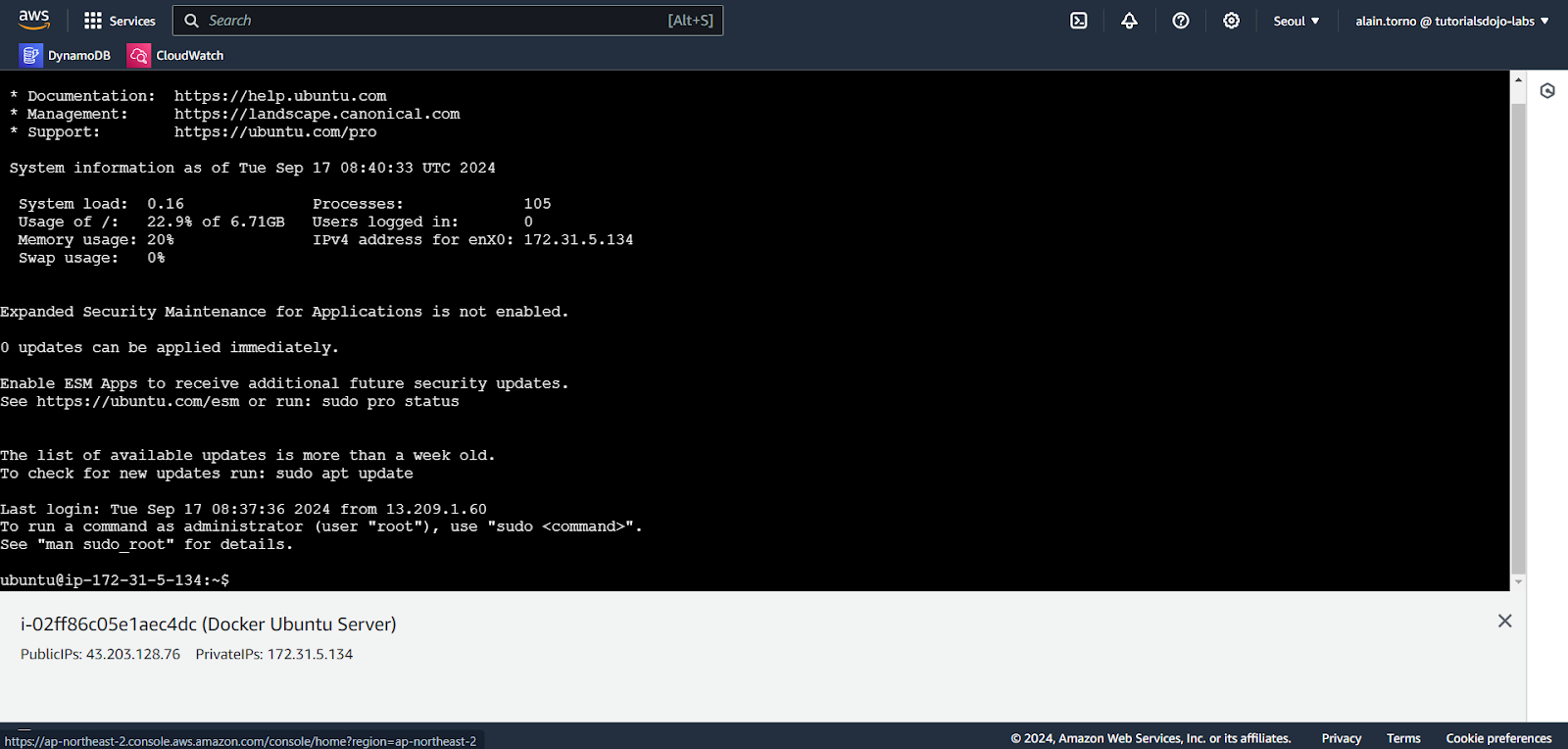Click the 'sudo pro status' text

390,402
